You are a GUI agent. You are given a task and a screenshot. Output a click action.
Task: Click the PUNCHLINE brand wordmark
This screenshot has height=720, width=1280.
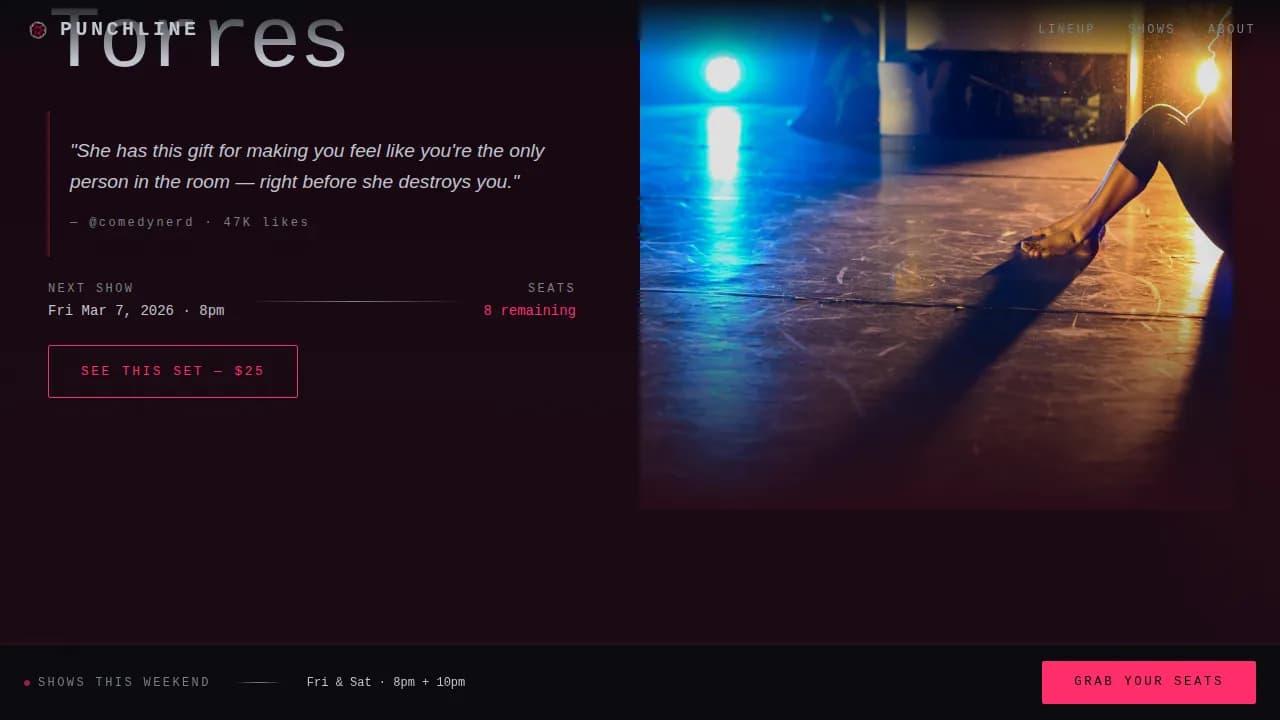tap(129, 29)
